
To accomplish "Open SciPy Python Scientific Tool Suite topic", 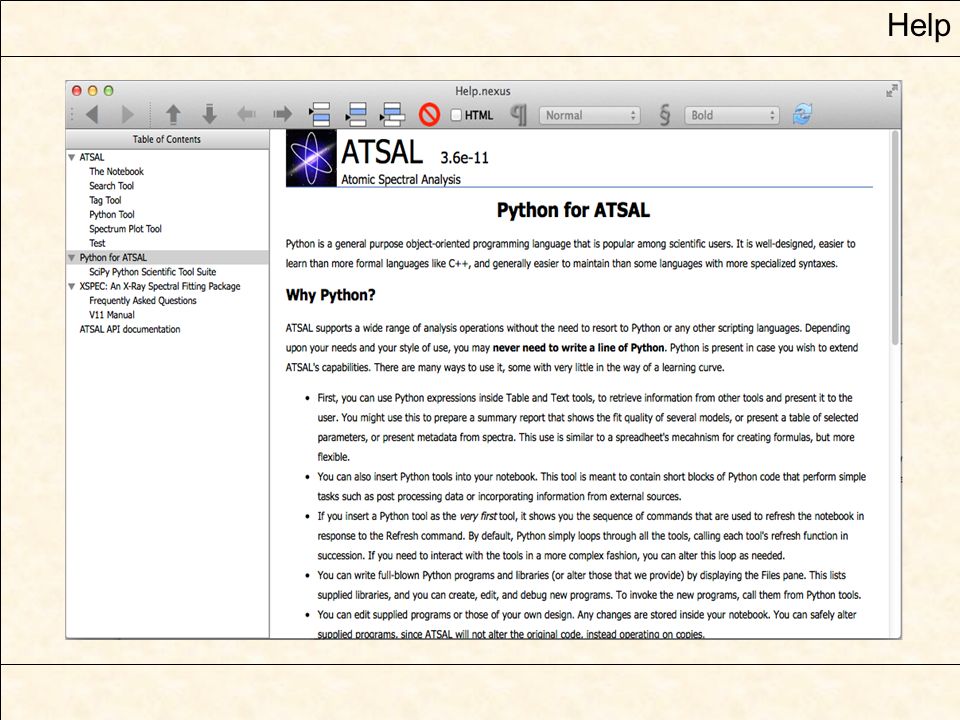I will click(152, 272).
